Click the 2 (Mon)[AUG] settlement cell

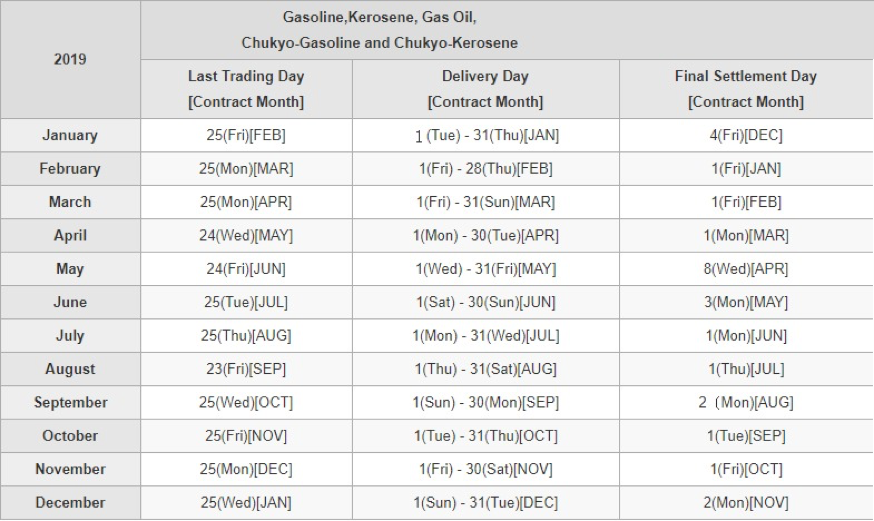(x=746, y=403)
